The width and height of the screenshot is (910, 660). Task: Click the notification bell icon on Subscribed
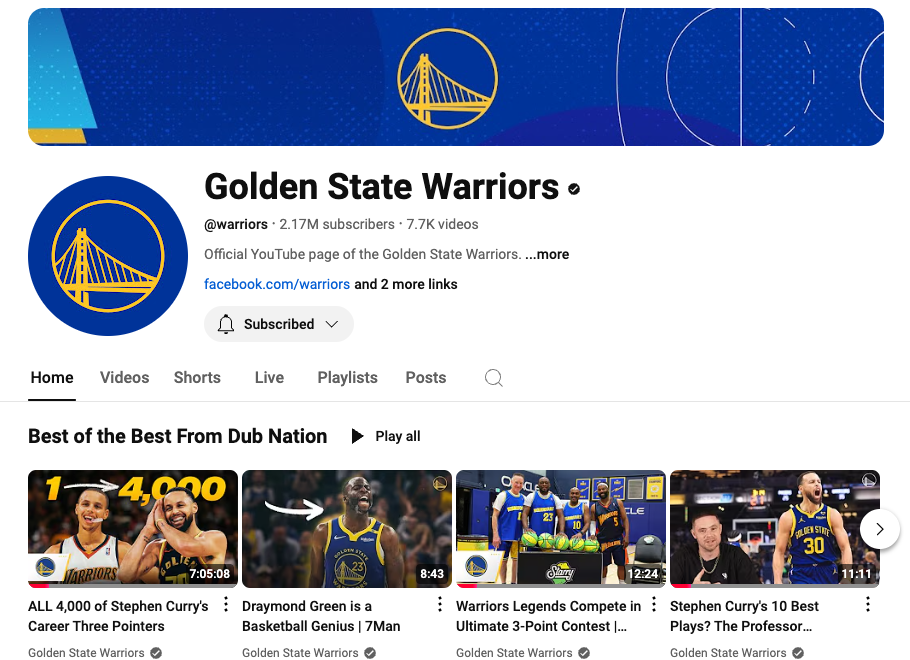(226, 324)
